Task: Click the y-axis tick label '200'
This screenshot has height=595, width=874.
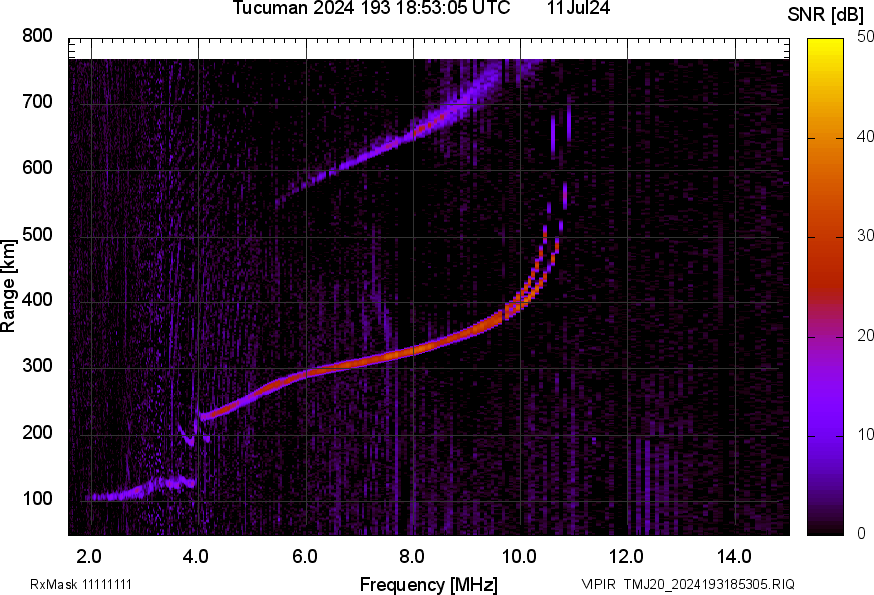Action: (37, 432)
